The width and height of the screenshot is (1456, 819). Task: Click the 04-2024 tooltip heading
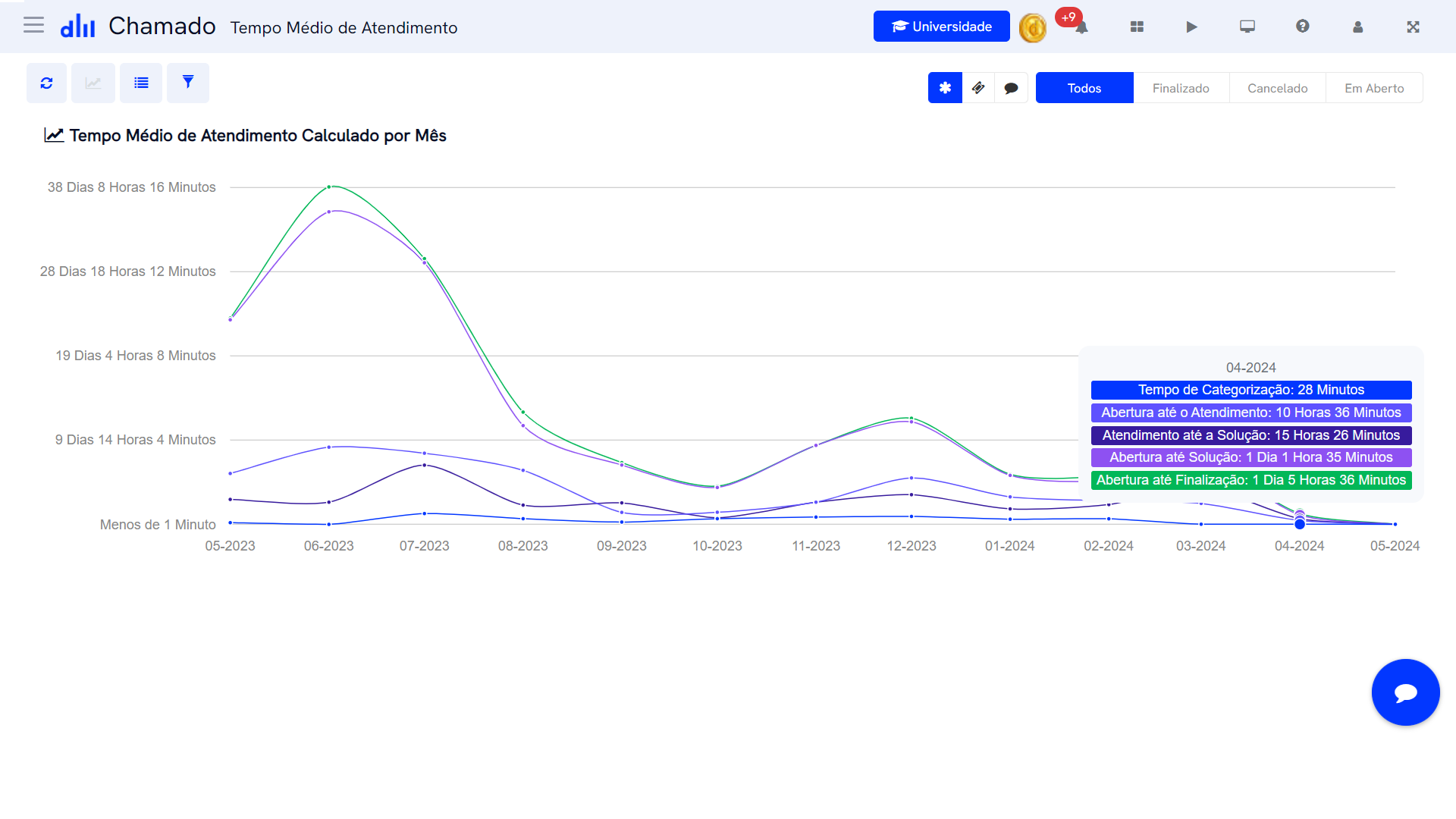[1250, 368]
